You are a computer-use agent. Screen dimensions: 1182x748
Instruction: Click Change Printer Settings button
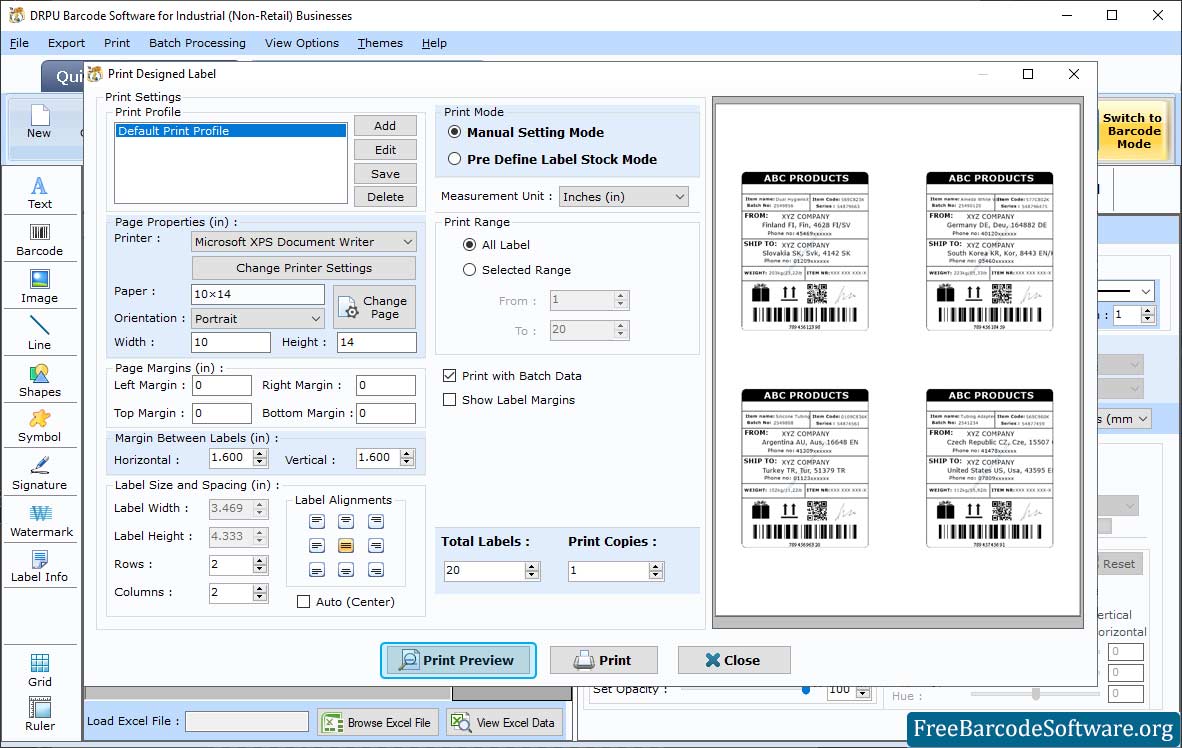tap(304, 268)
